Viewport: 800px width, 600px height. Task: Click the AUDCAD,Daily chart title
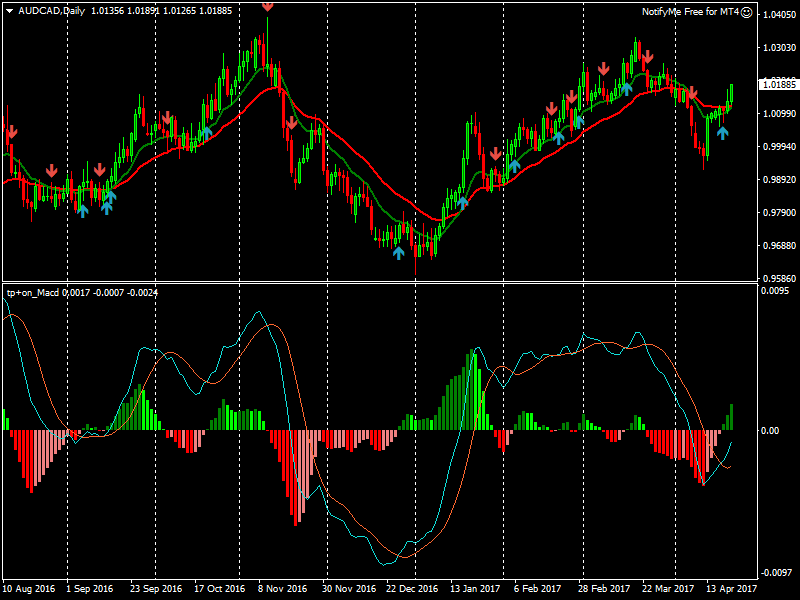(52, 11)
